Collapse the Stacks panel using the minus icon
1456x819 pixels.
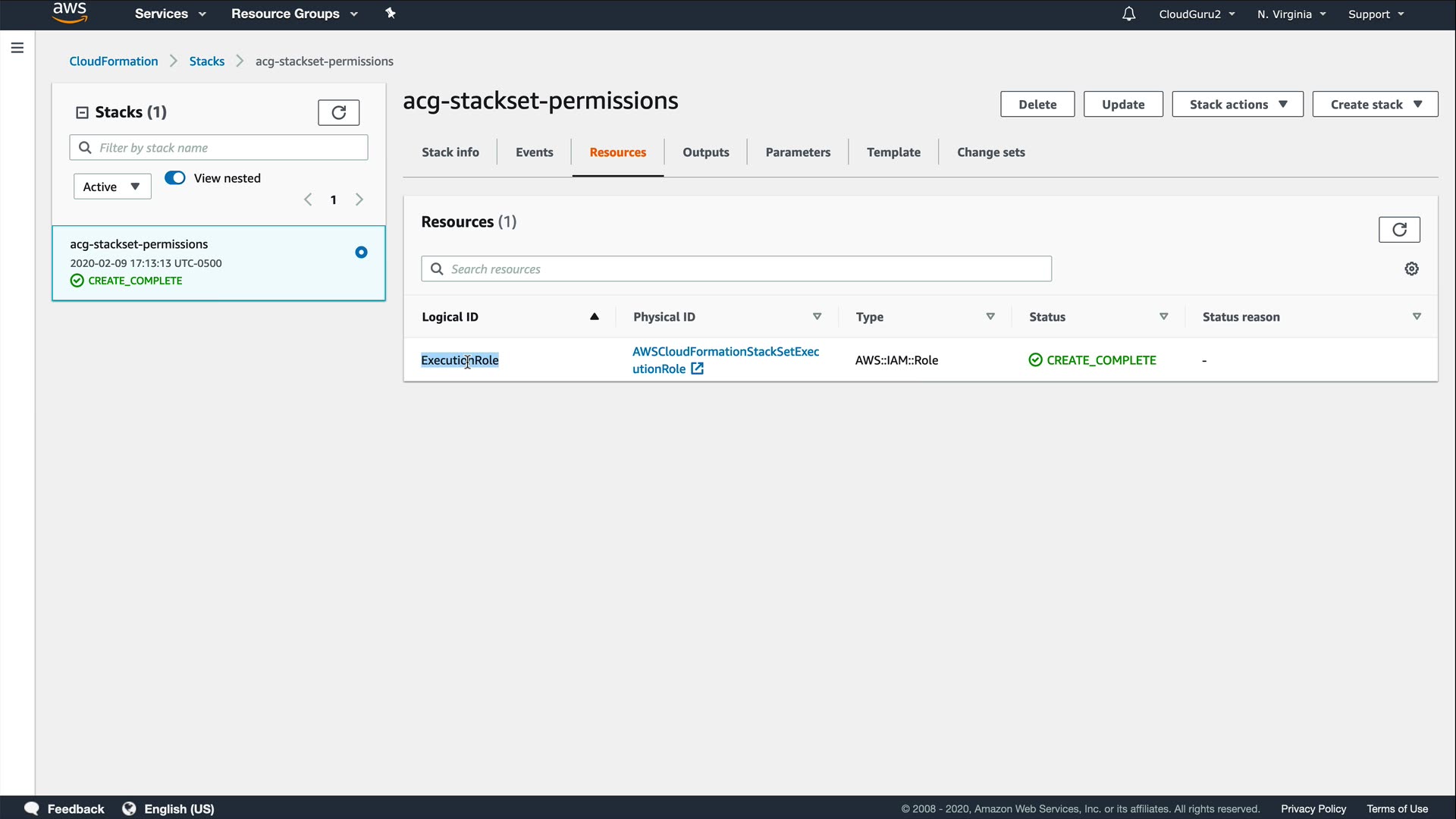[x=82, y=112]
